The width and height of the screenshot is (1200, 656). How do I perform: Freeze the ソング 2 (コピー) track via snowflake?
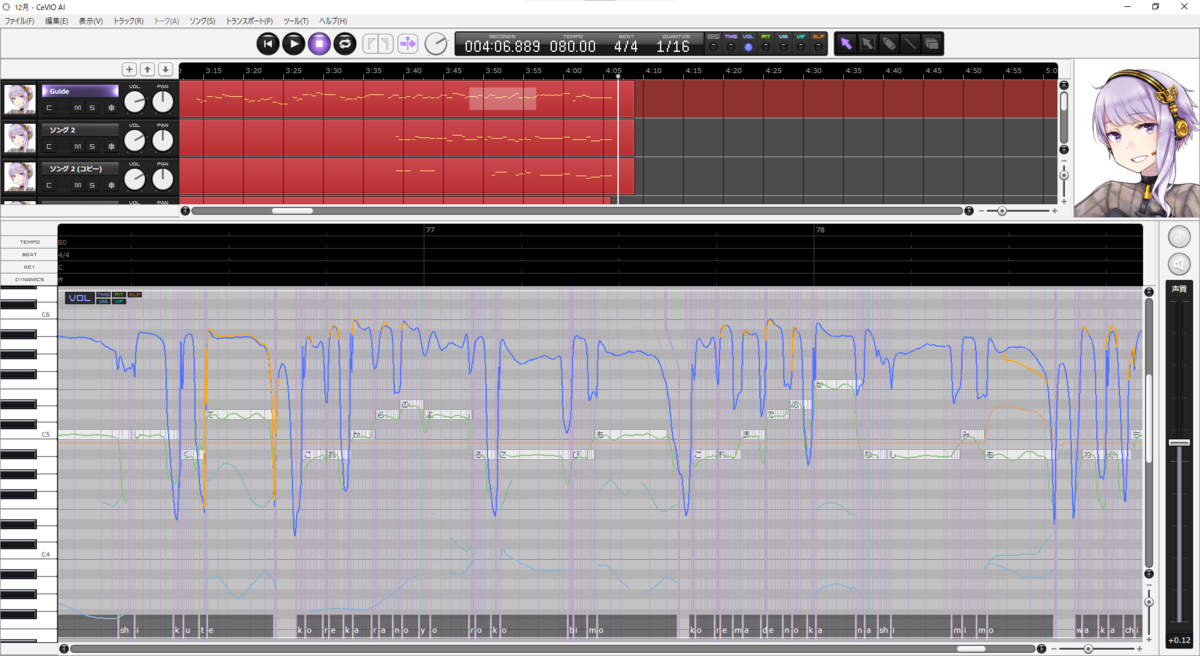(x=111, y=185)
